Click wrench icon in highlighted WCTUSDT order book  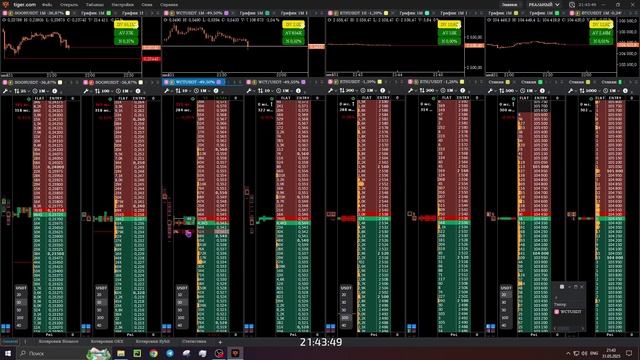click(167, 91)
